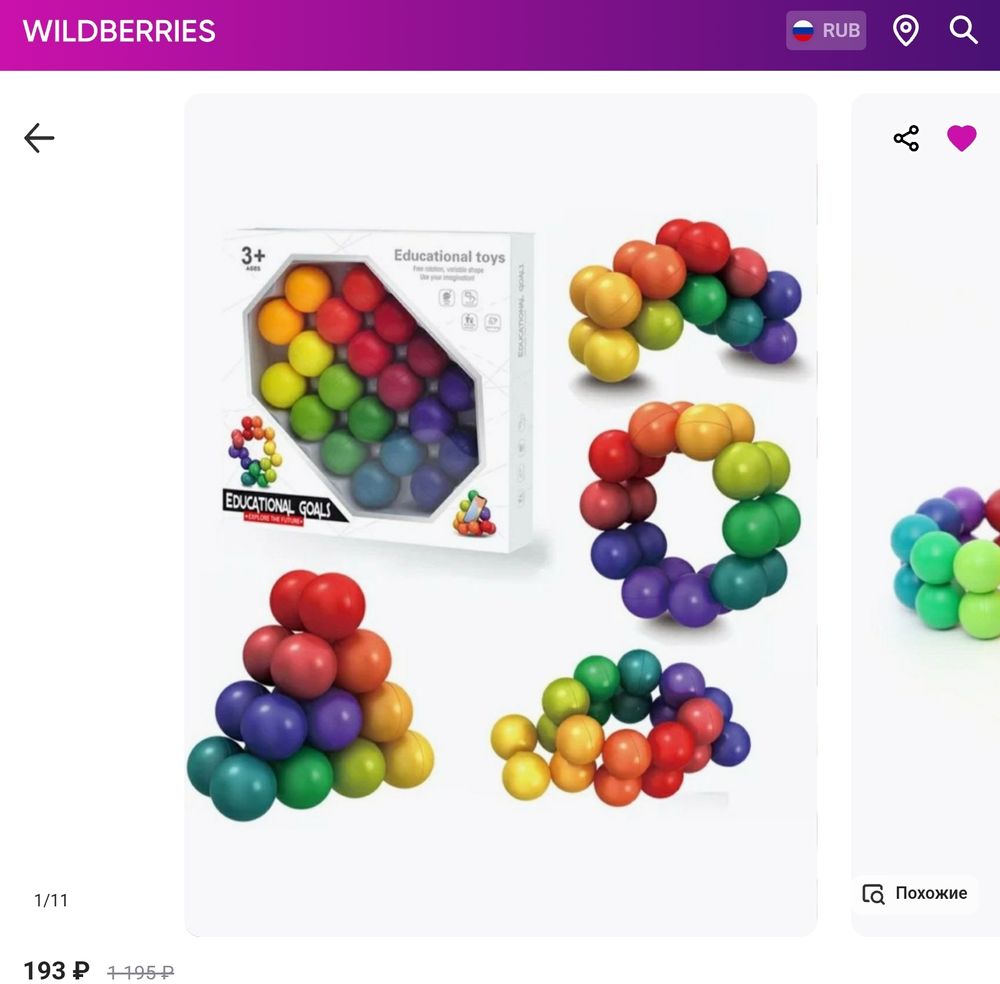The image size is (1000, 984).
Task: Click the similar search icon beside Похожие
Action: coord(873,894)
